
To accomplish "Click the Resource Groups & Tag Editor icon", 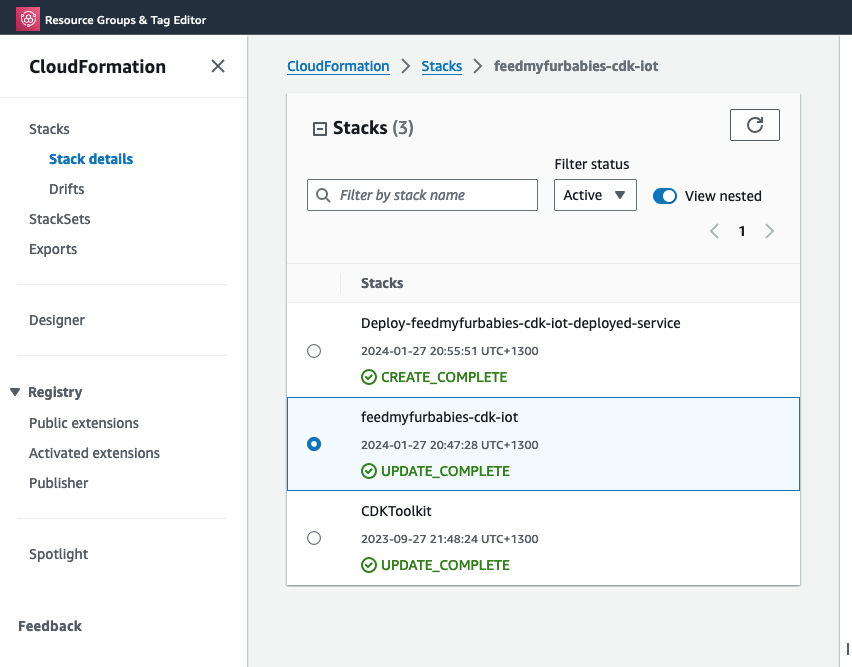I will (x=28, y=20).
